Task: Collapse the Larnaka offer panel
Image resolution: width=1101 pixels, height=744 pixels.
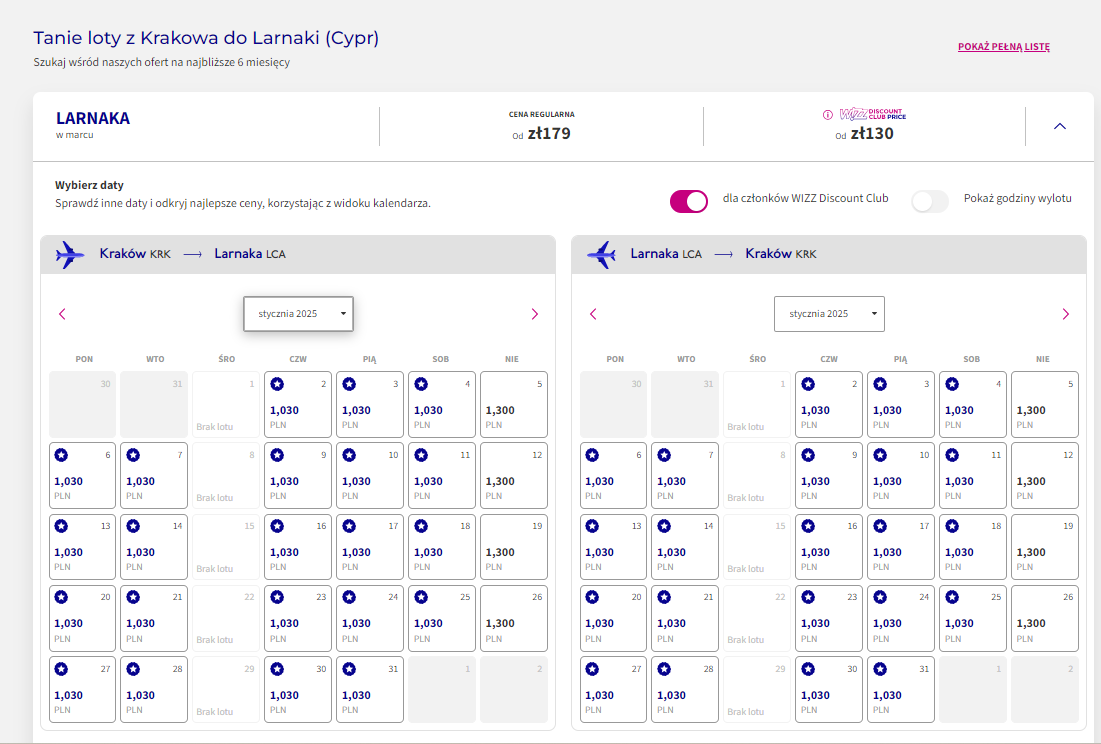Action: pos(1060,126)
